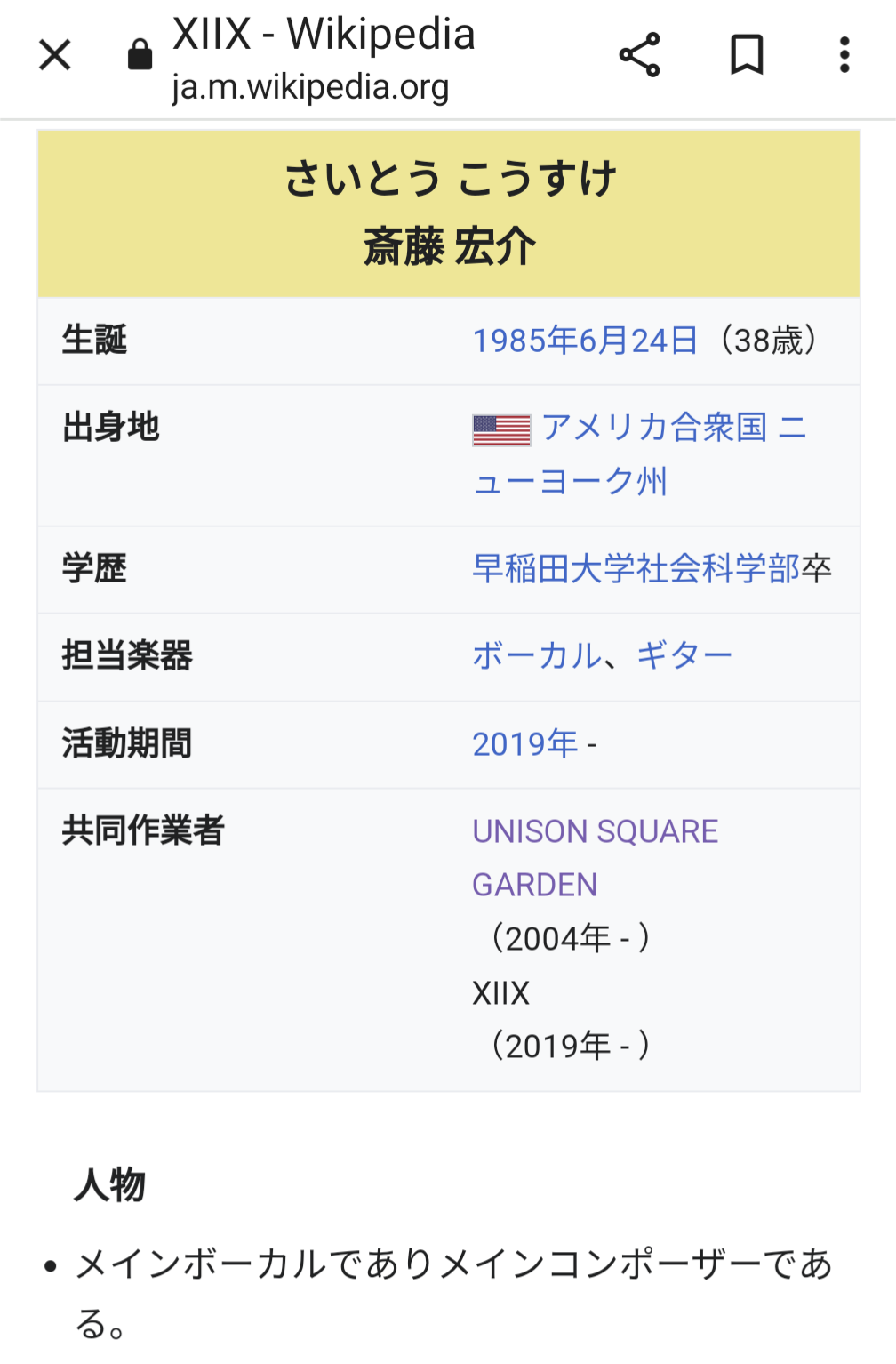This screenshot has height=1364, width=896.
Task: Open the 早稲田大学社会科学部 link
Action: (636, 569)
